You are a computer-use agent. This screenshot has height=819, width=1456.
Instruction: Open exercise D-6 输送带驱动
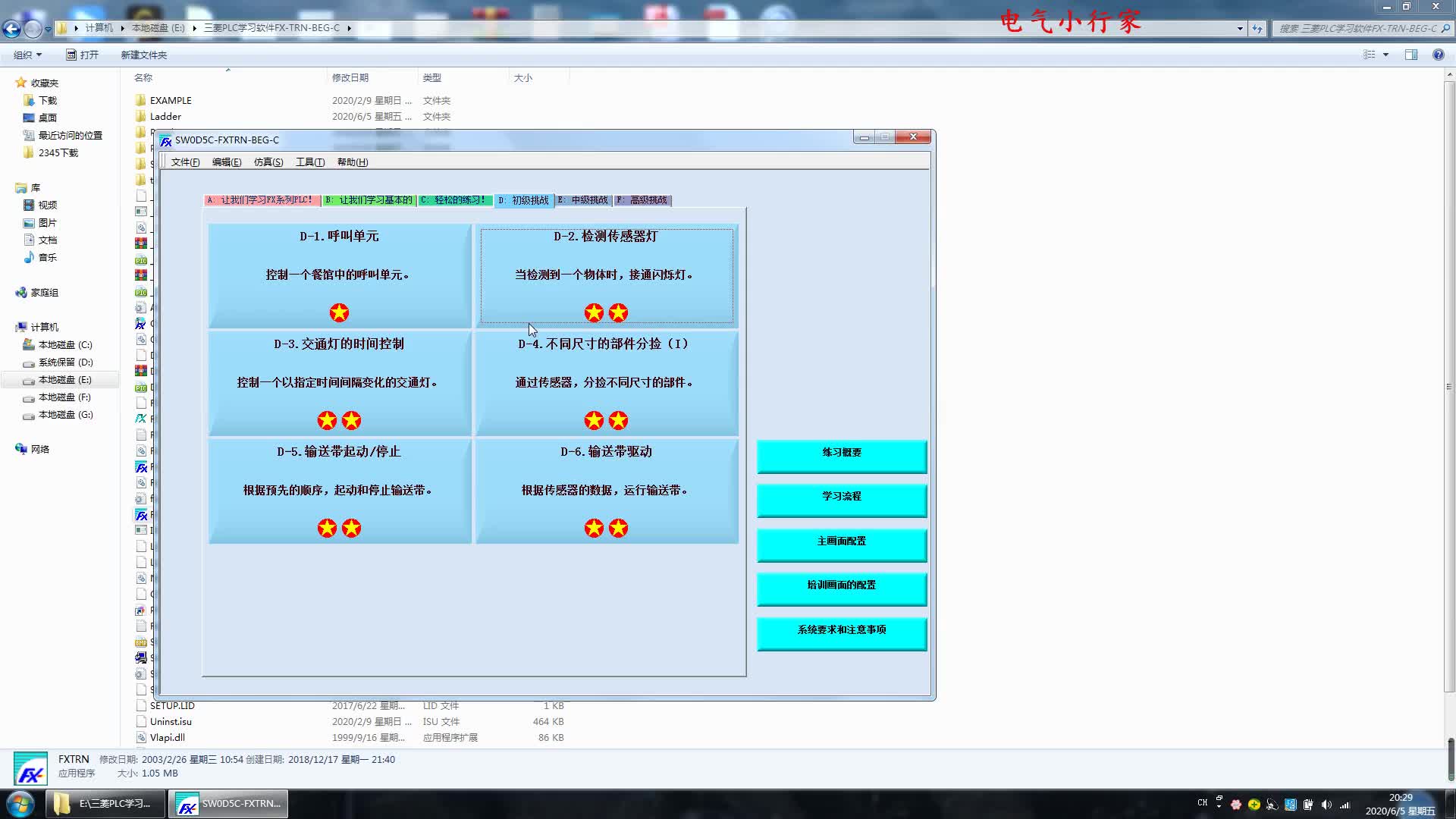(607, 491)
